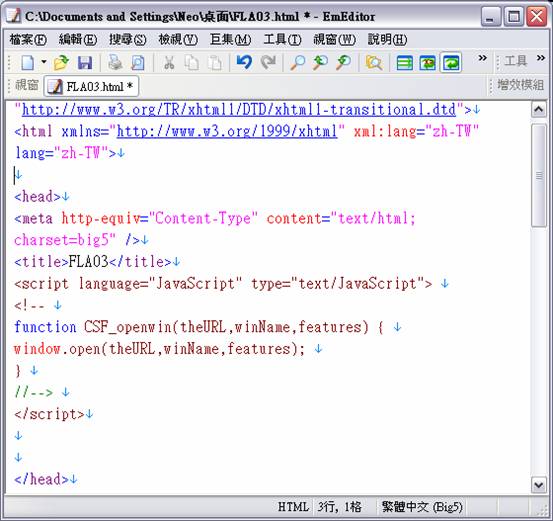Toggle the no-wrap mode button
This screenshot has height=521, width=553.
tap(405, 63)
